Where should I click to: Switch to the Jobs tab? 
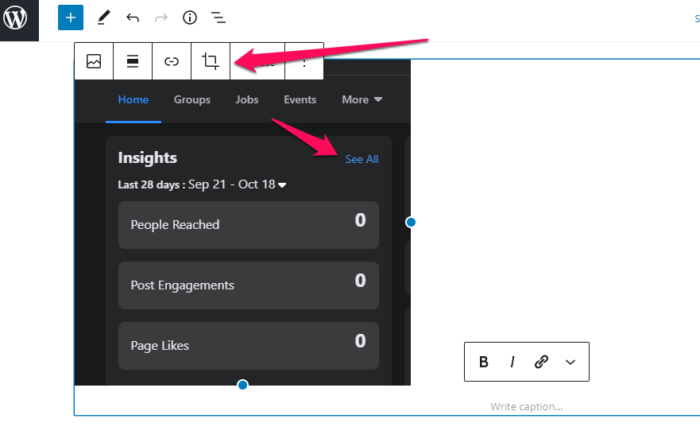(247, 100)
